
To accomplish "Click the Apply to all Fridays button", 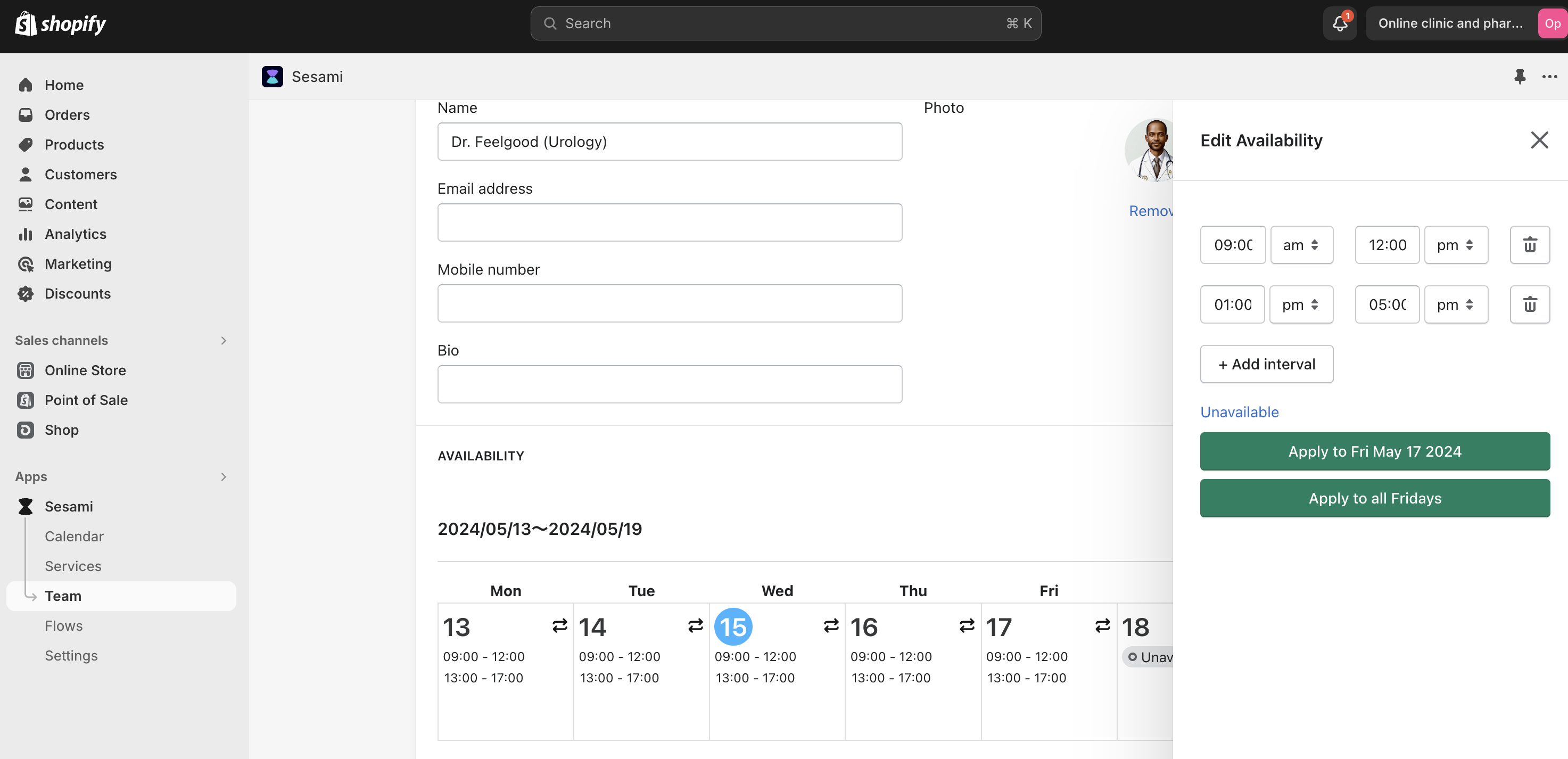I will pos(1374,498).
